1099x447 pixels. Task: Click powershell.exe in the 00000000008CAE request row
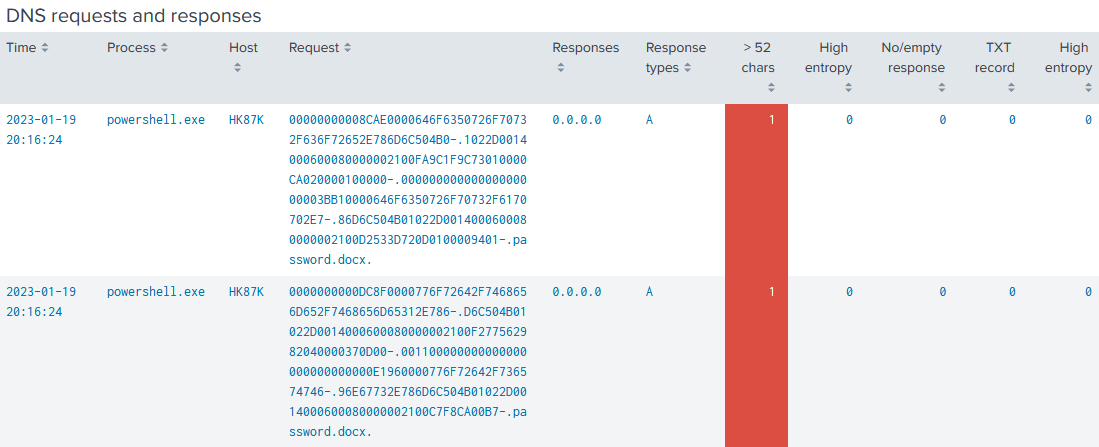tap(156, 120)
